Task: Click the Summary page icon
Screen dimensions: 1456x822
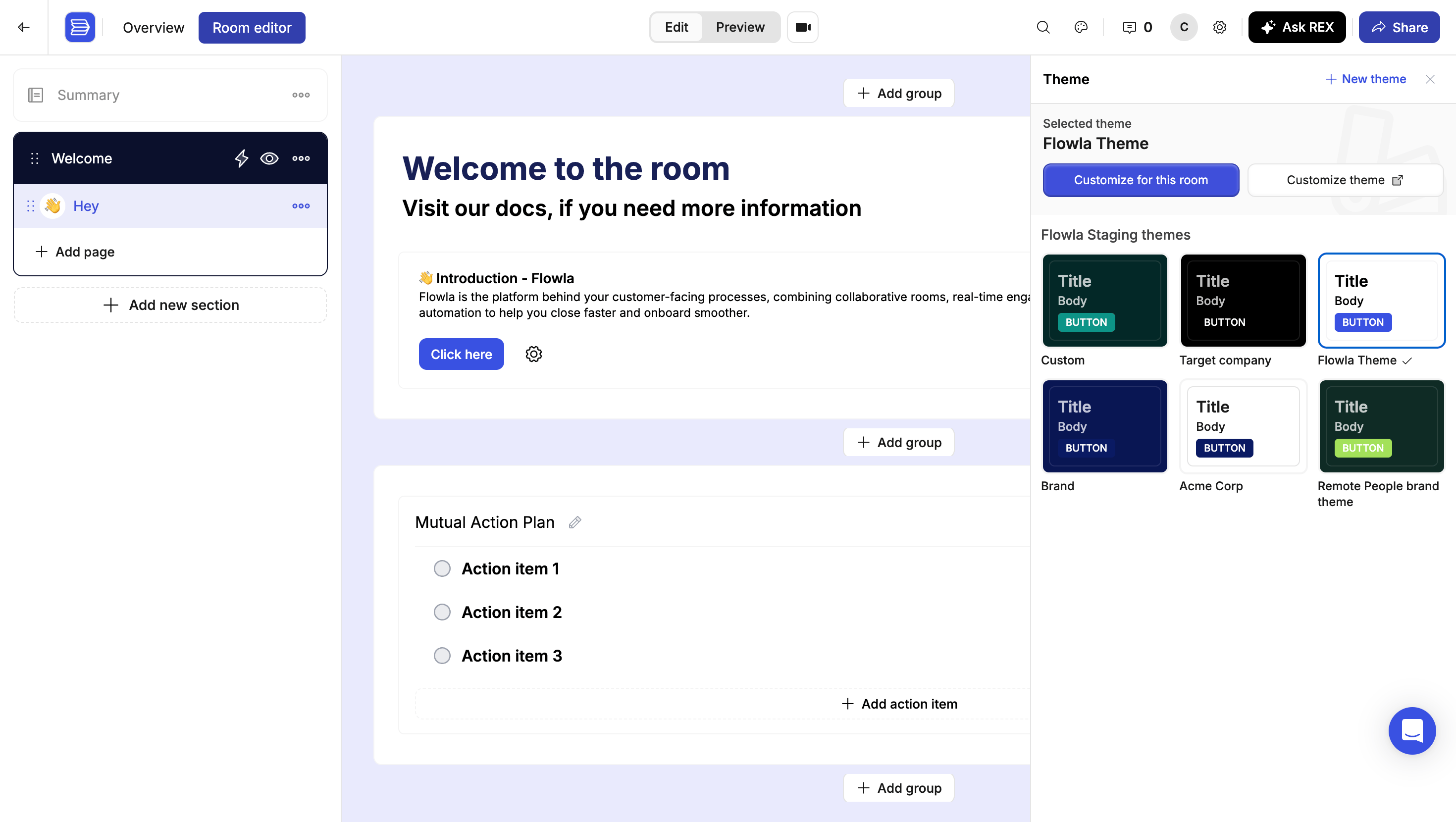Action: click(36, 95)
